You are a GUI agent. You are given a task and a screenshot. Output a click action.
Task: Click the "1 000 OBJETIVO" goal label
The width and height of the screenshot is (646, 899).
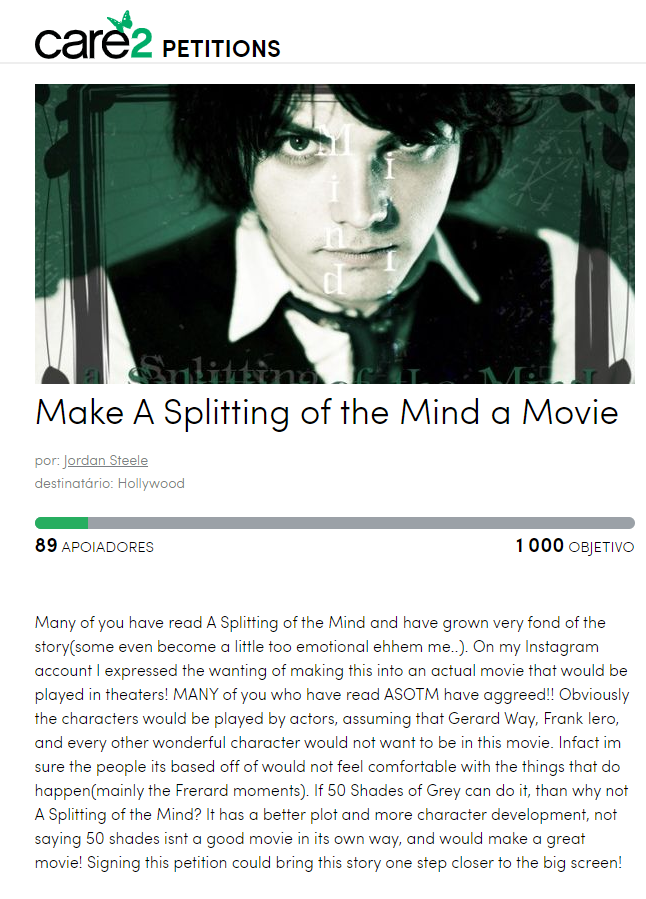point(575,546)
